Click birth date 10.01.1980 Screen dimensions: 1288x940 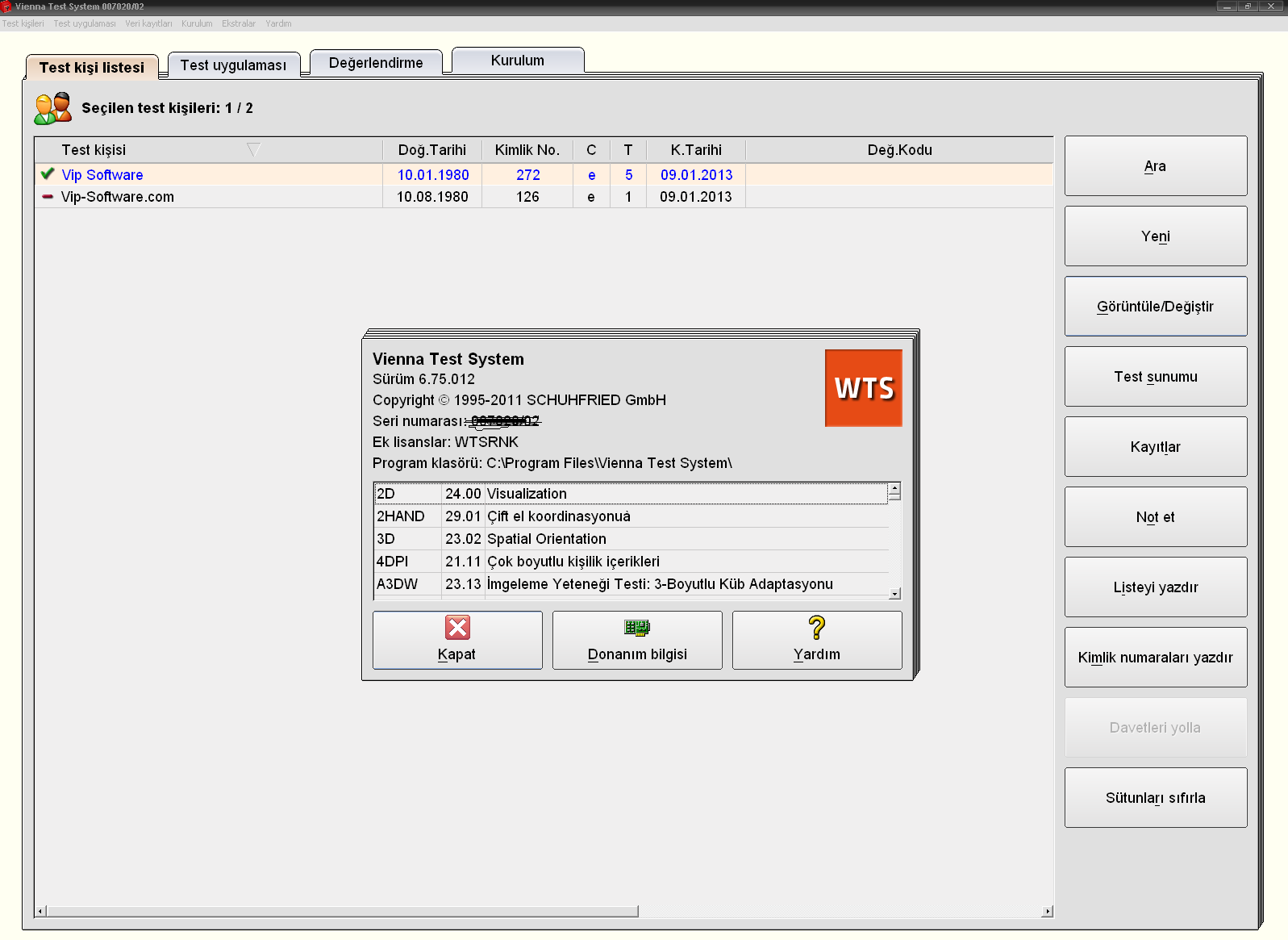click(x=433, y=175)
